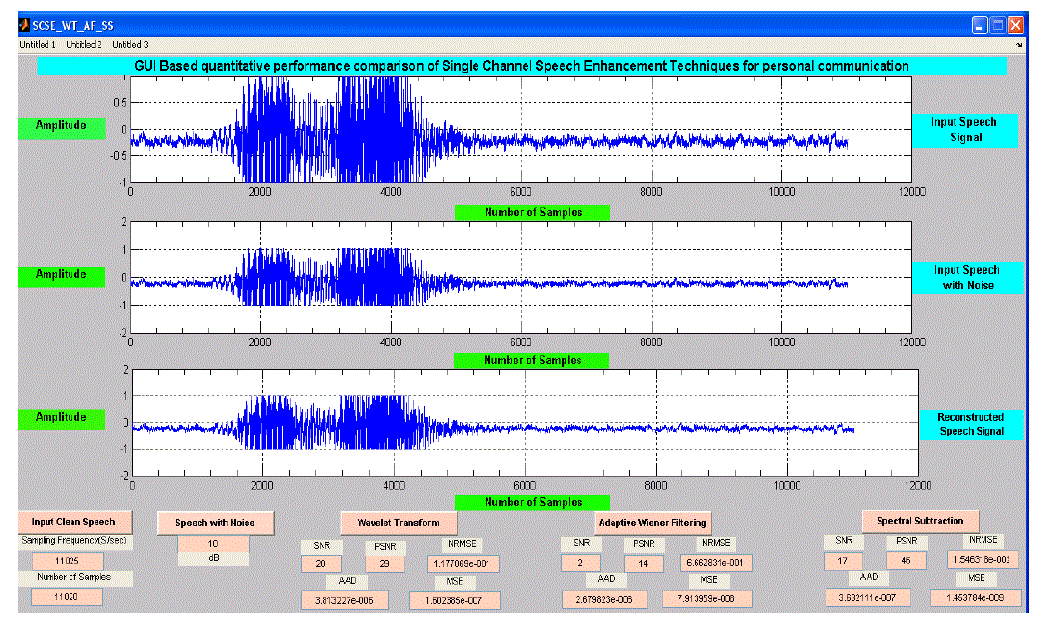1054x628 pixels.
Task: Click the noise level field showing 10
Action: coord(212,544)
